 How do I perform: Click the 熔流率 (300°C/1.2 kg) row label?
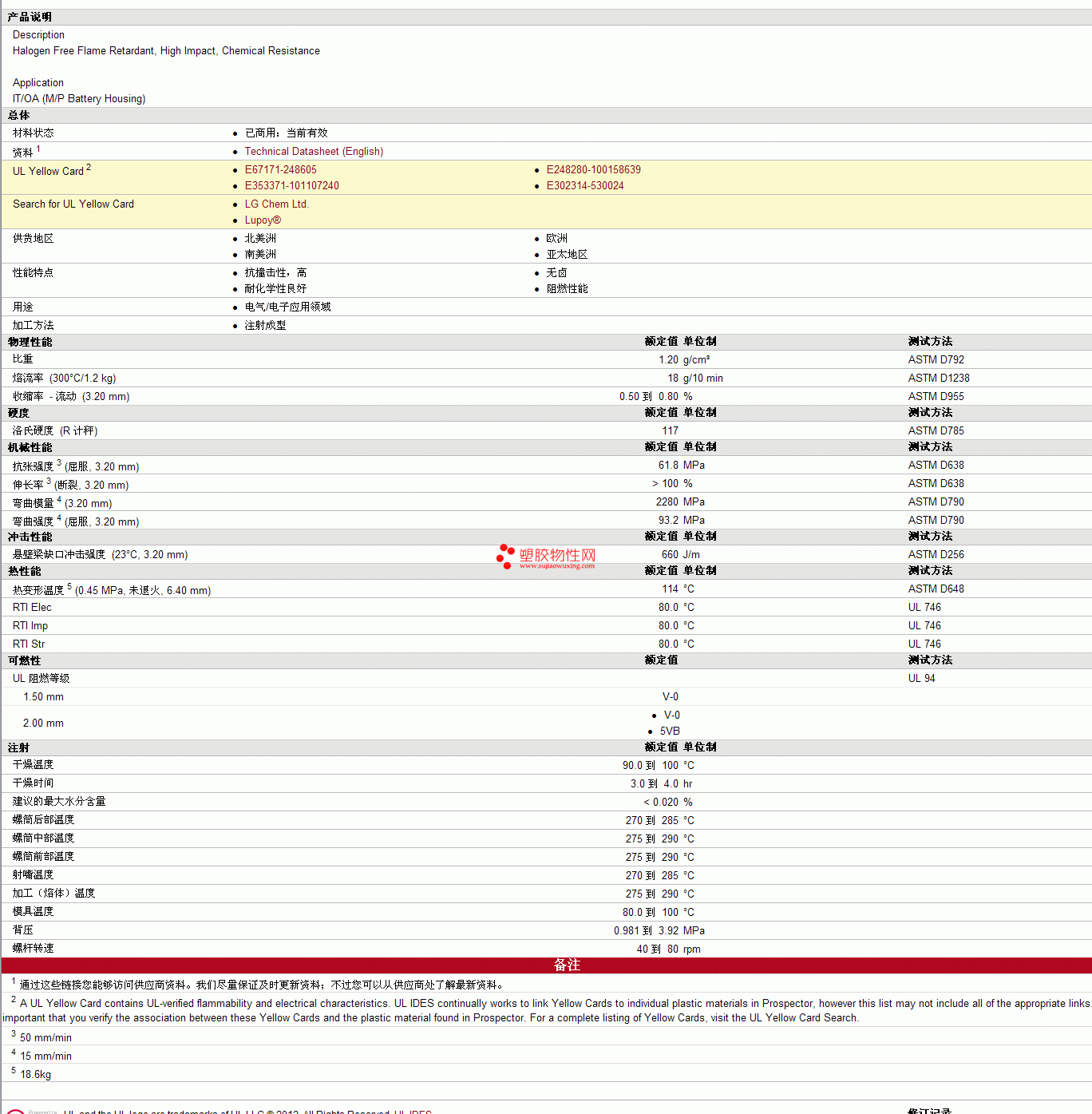click(x=65, y=379)
